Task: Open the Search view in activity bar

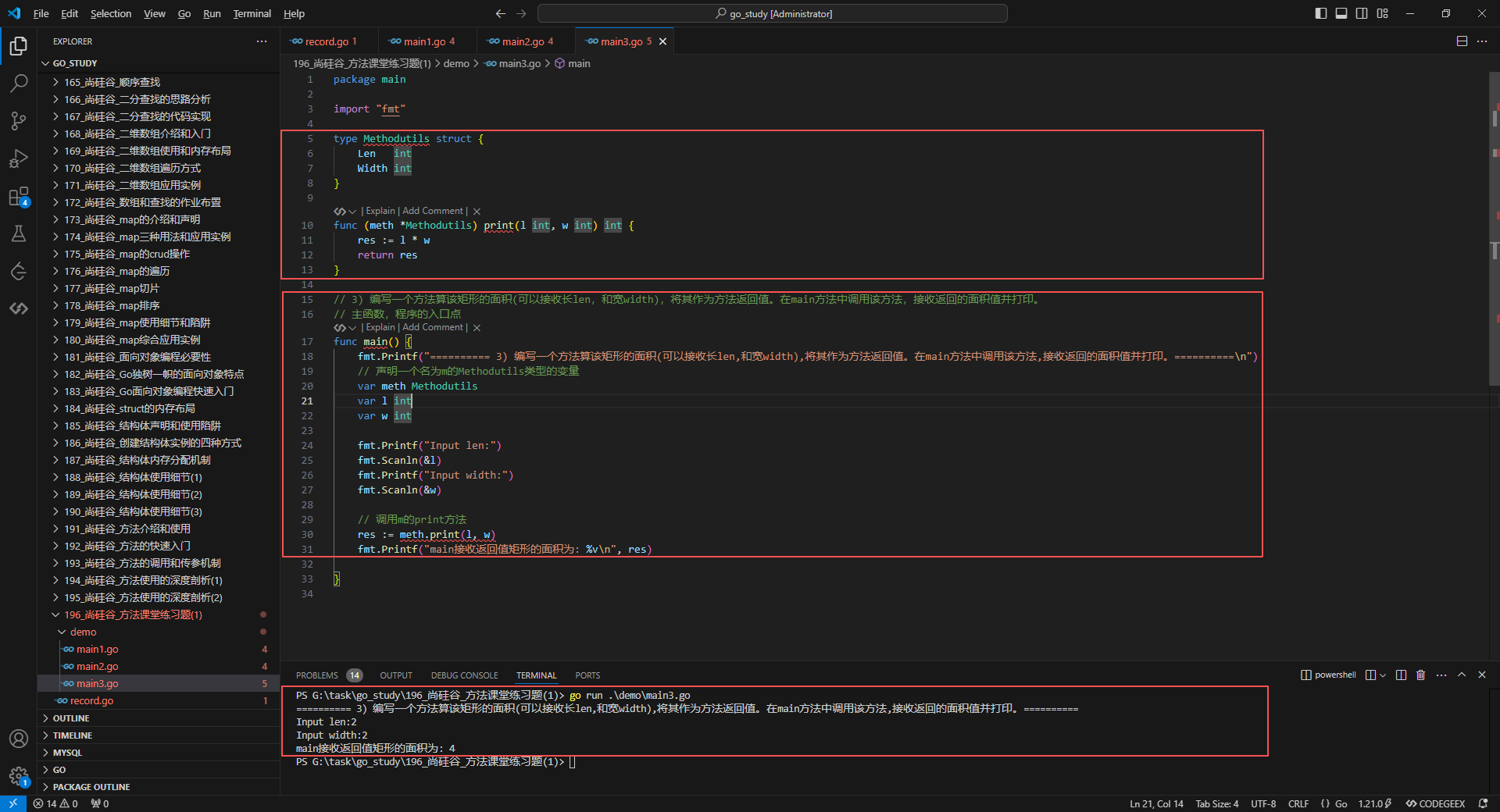Action: click(19, 84)
